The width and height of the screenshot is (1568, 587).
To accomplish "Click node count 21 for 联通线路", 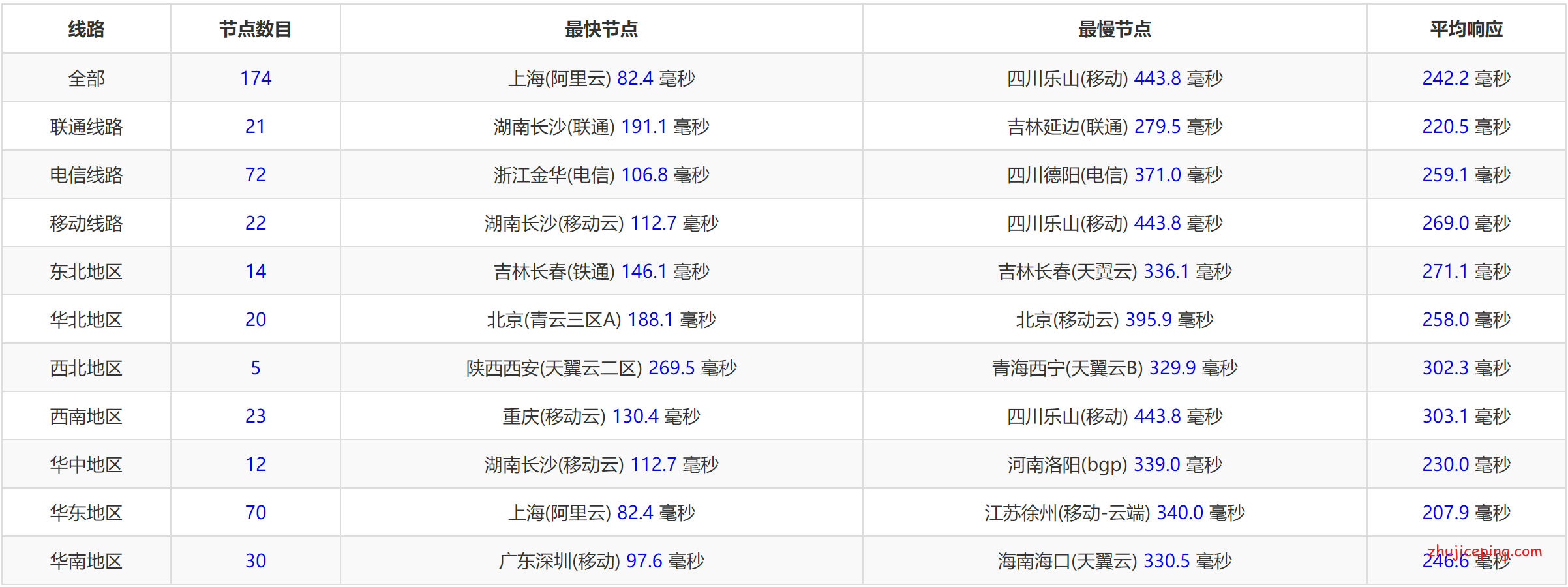I will tap(256, 127).
